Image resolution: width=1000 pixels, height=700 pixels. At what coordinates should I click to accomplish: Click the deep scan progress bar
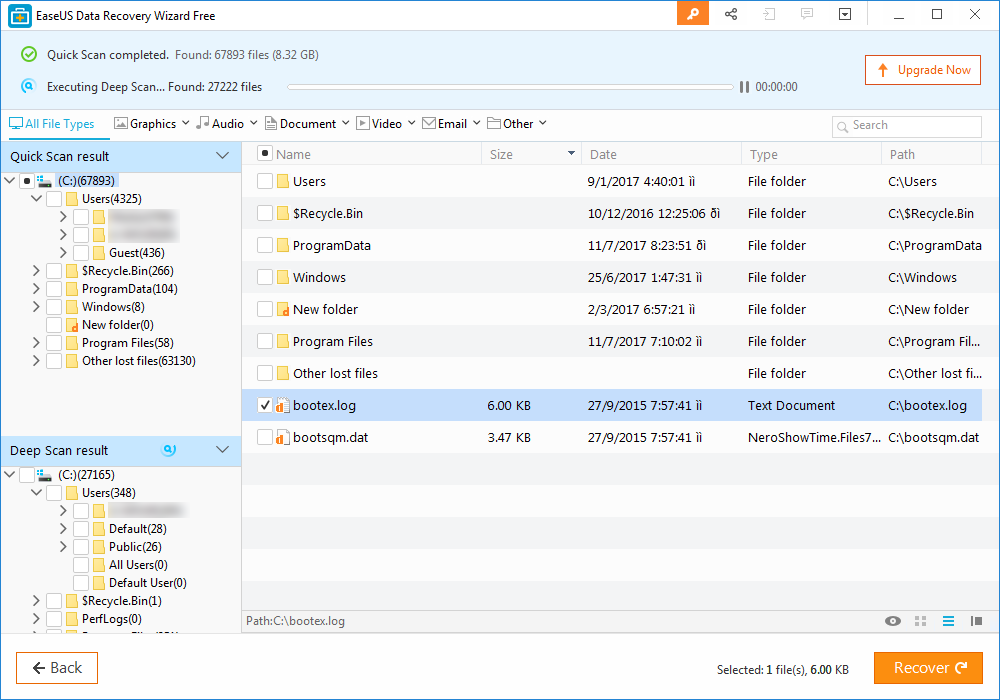510,87
